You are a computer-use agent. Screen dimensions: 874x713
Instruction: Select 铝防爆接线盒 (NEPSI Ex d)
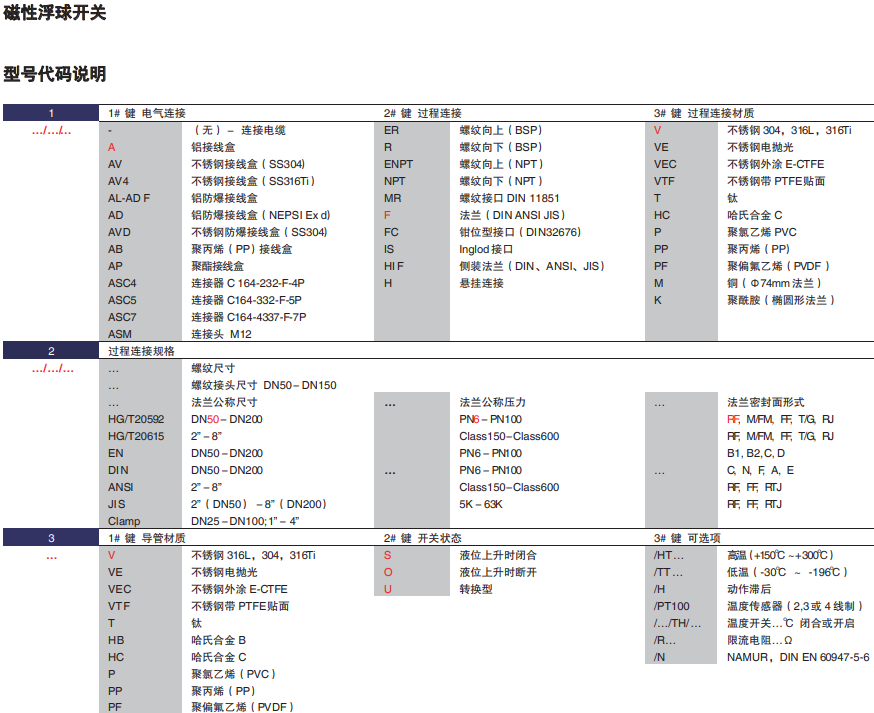(261, 215)
